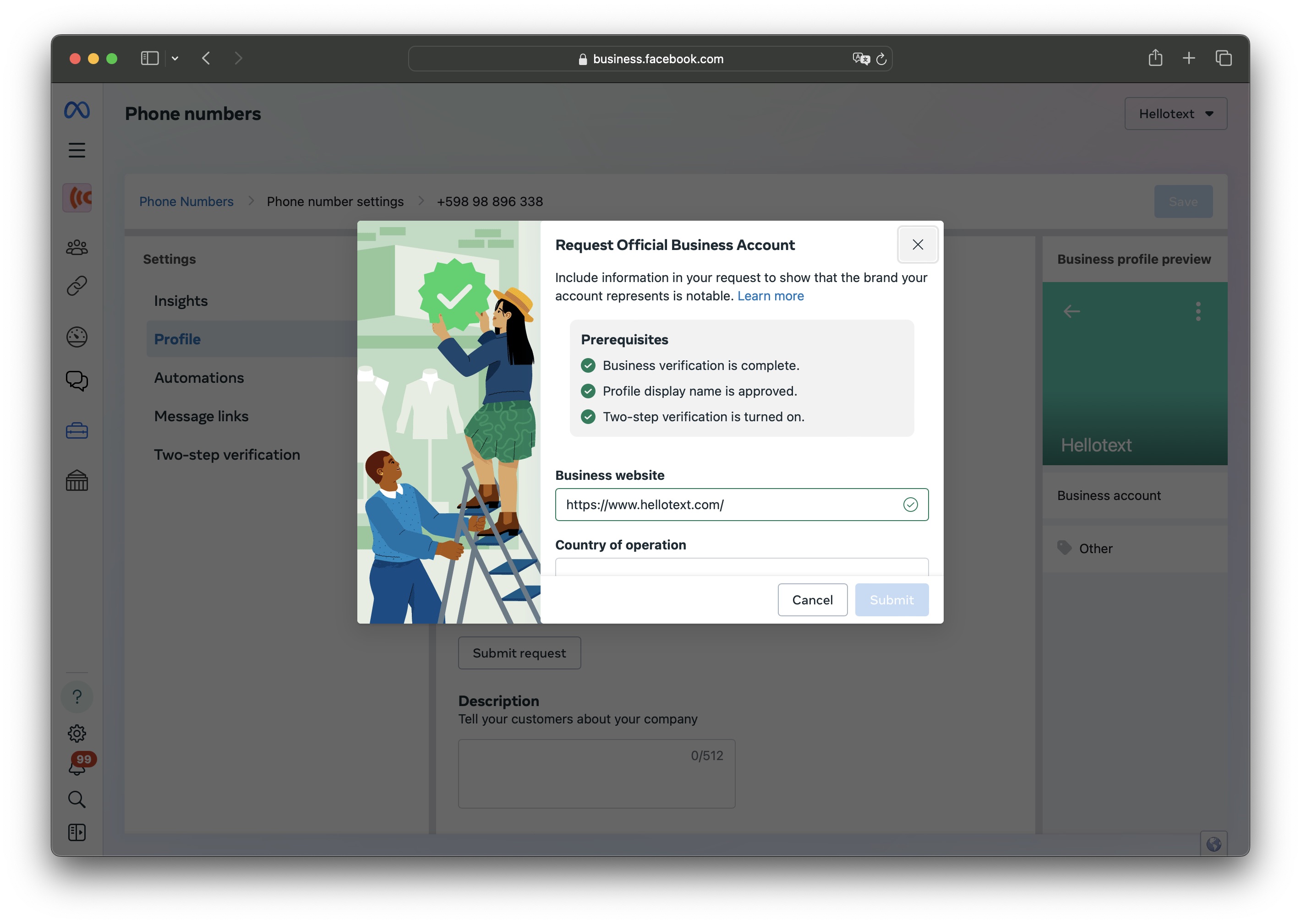Open the gauge dashboard icon in sidebar
The height and width of the screenshot is (924, 1301).
pos(77,337)
